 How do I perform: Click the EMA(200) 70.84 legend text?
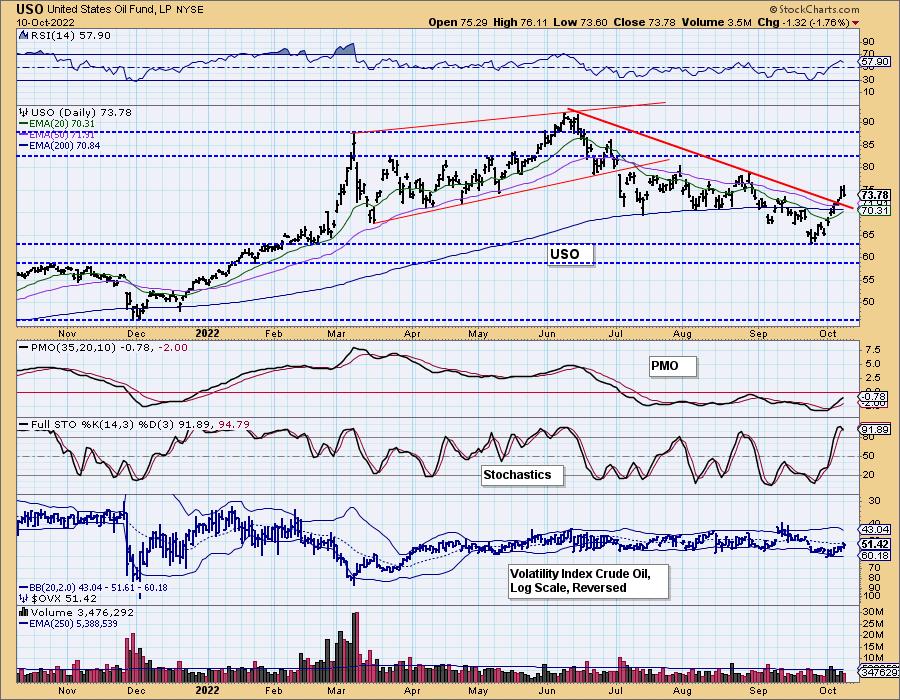(64, 146)
